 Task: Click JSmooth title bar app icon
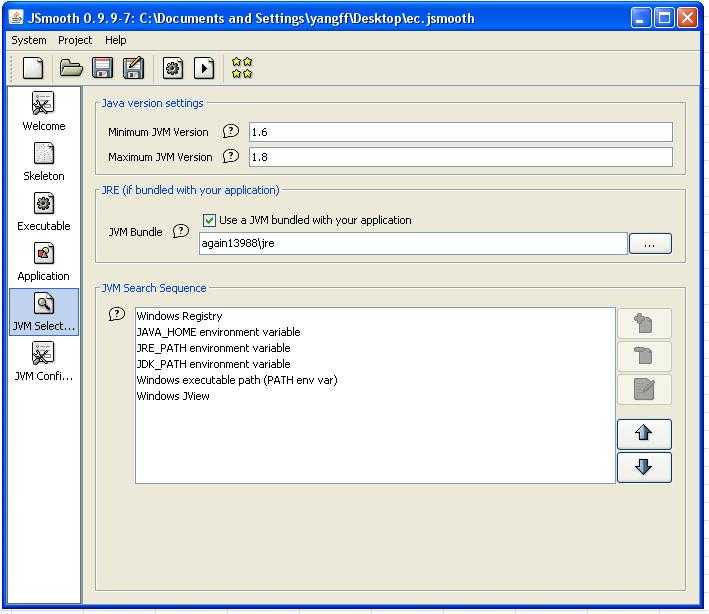[16, 18]
